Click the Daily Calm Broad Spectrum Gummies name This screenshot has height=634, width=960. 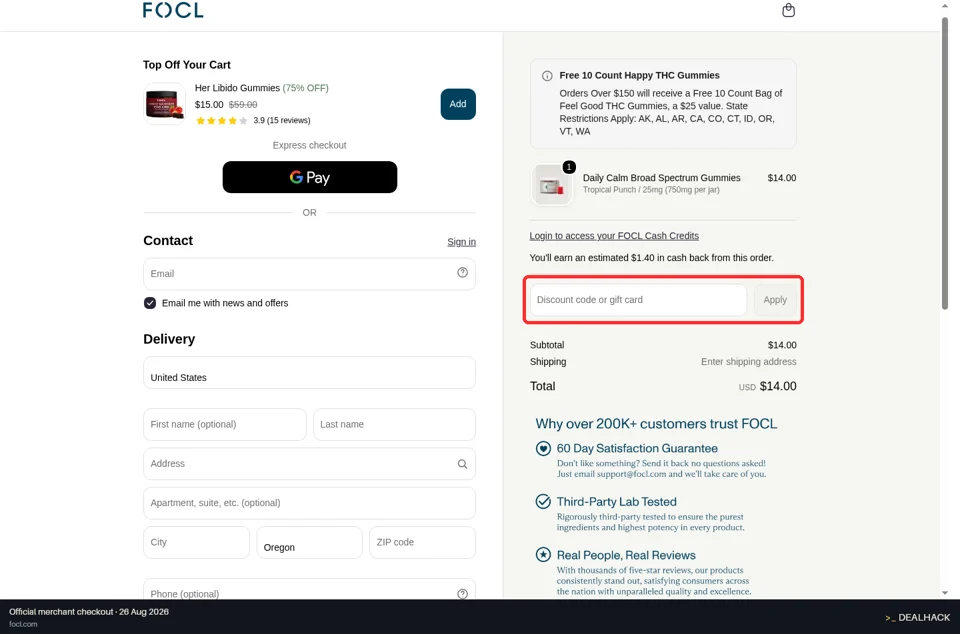click(x=661, y=178)
